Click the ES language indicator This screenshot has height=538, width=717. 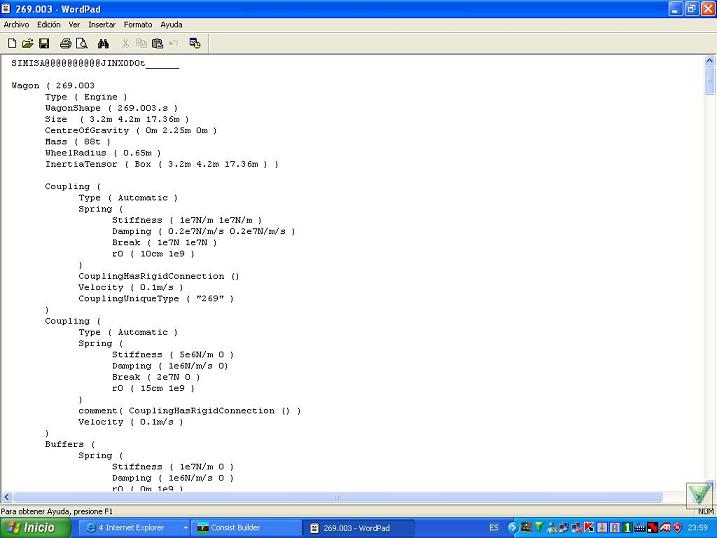[x=494, y=527]
